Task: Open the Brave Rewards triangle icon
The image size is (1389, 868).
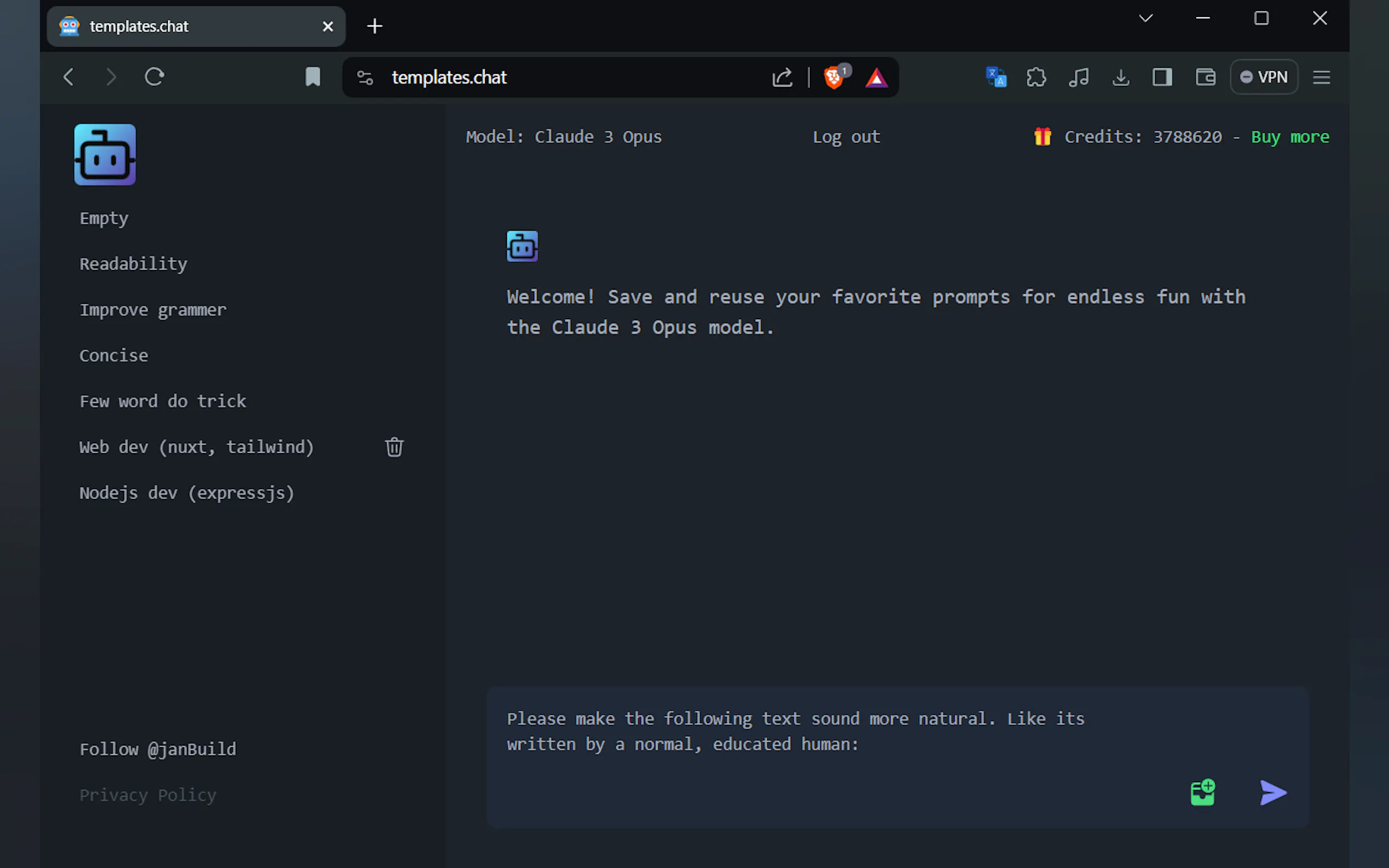Action: pyautogui.click(x=876, y=78)
